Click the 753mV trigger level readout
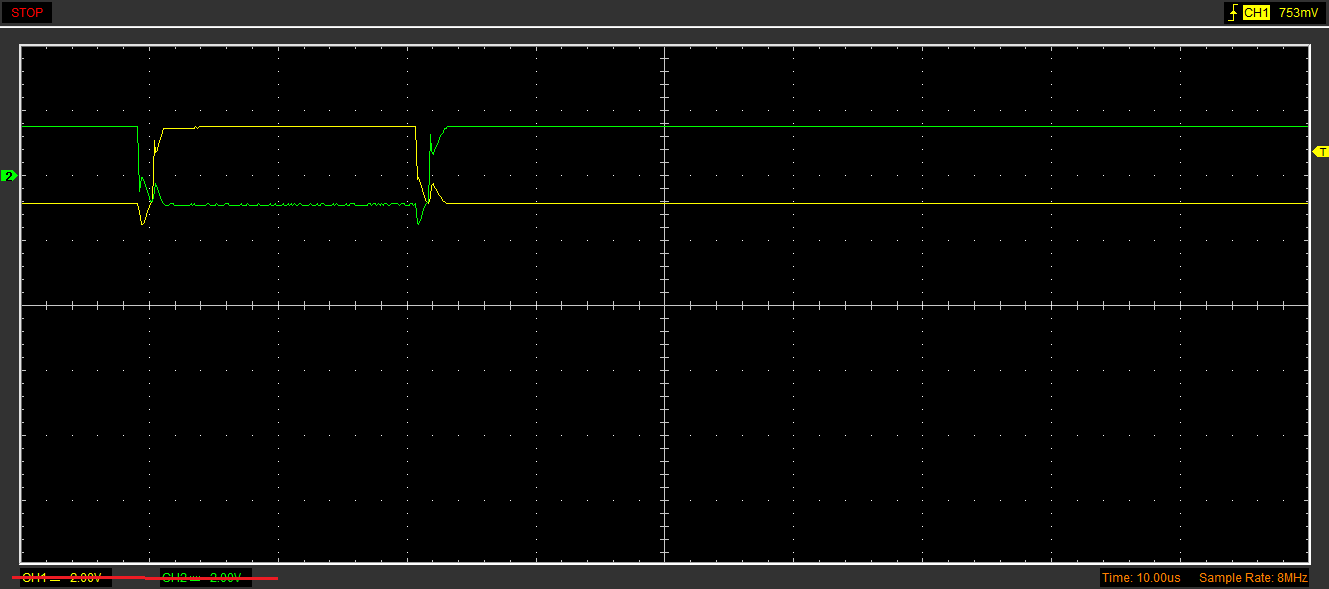The width and height of the screenshot is (1329, 589). [x=1298, y=13]
